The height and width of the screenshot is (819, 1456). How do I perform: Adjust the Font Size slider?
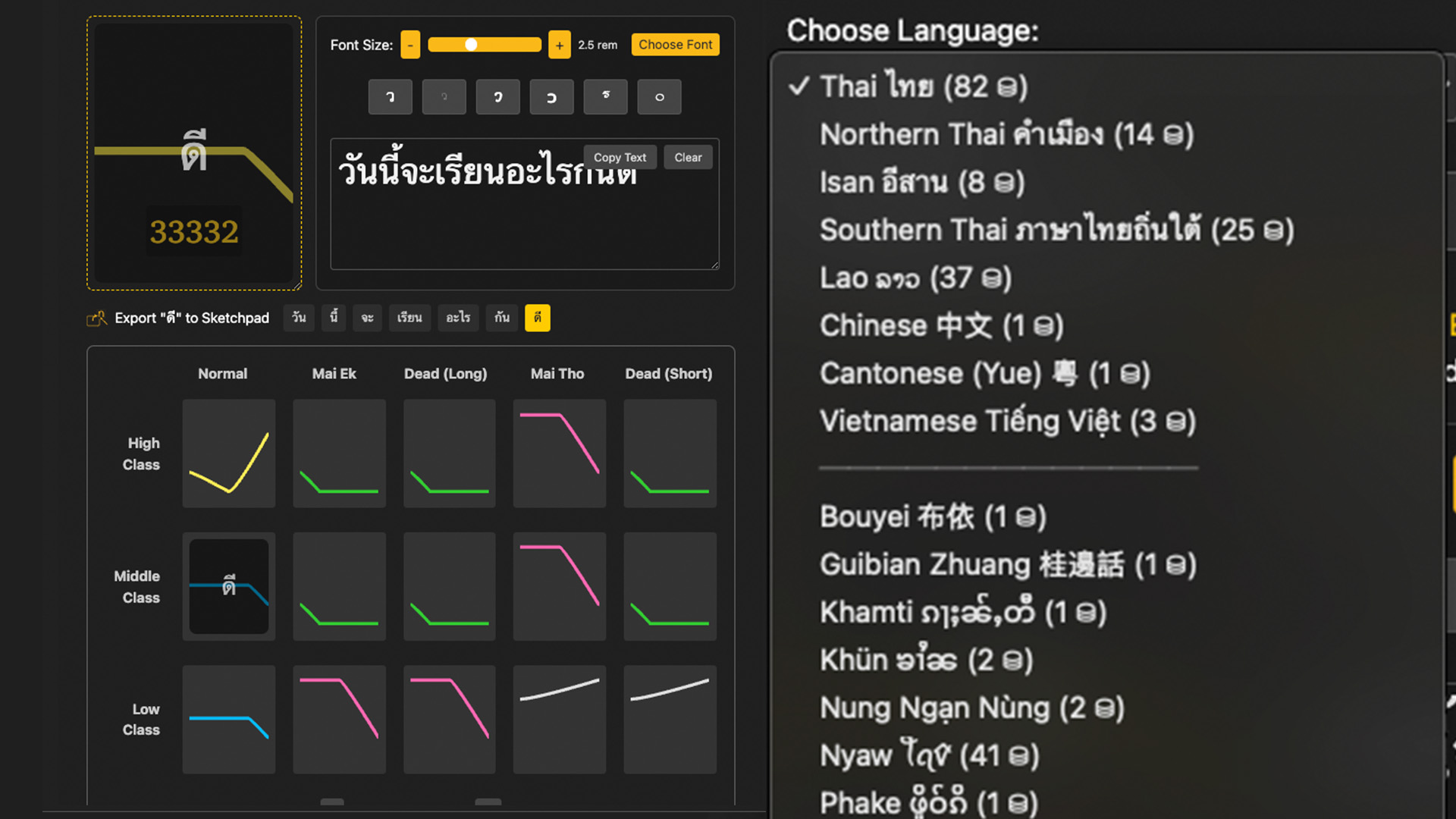point(484,45)
